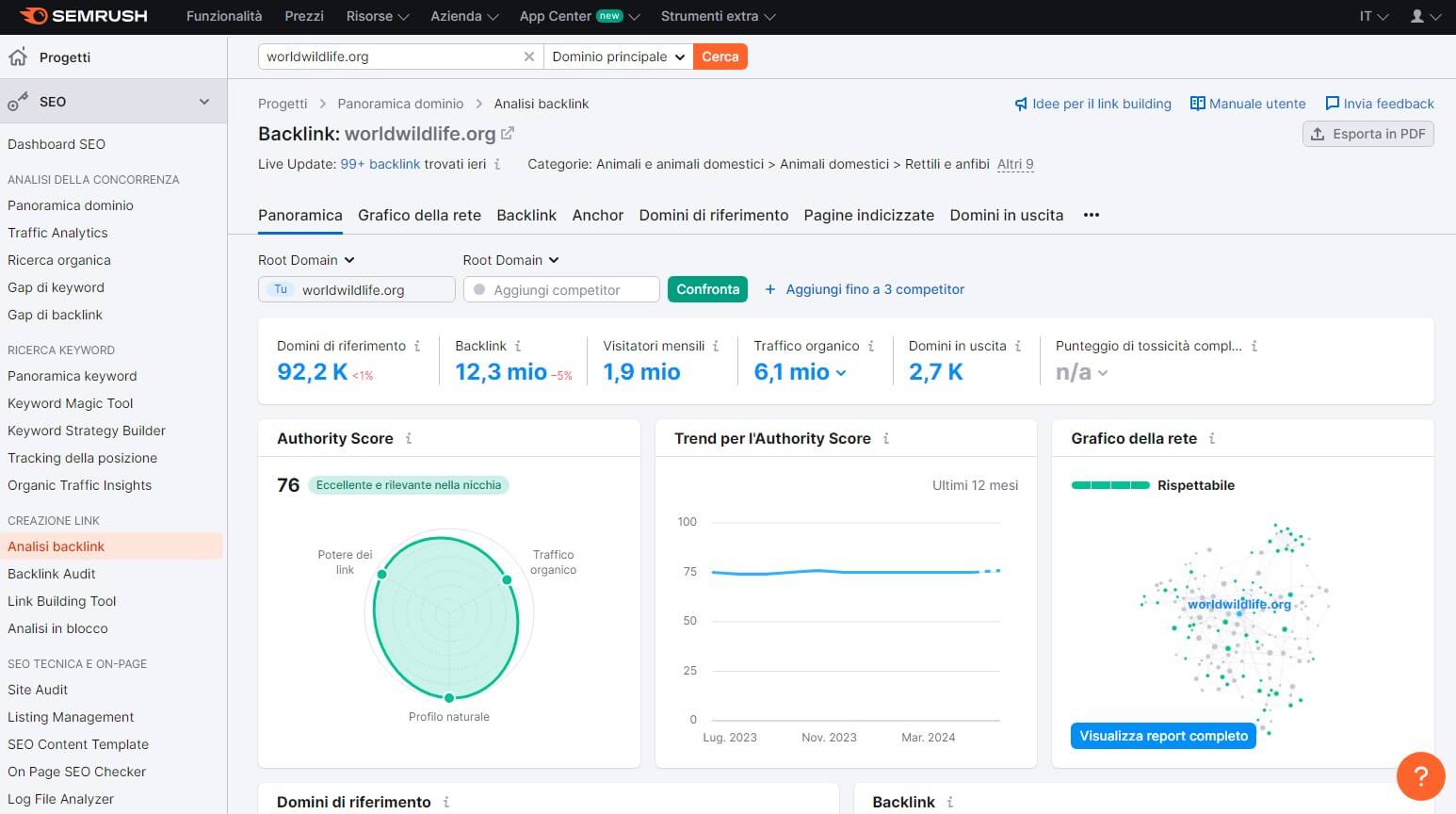
Task: Open external link icon beside worldwildlife.org title
Action: pos(508,134)
